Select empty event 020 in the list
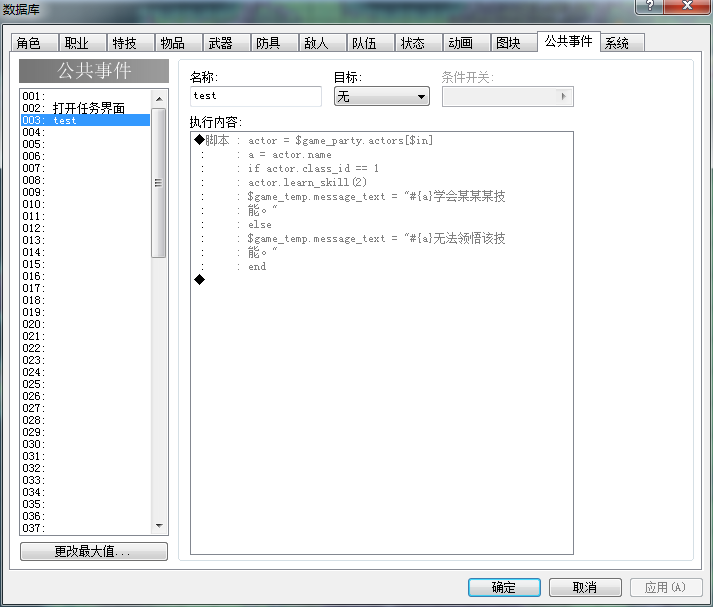The width and height of the screenshot is (713, 607). point(85,324)
